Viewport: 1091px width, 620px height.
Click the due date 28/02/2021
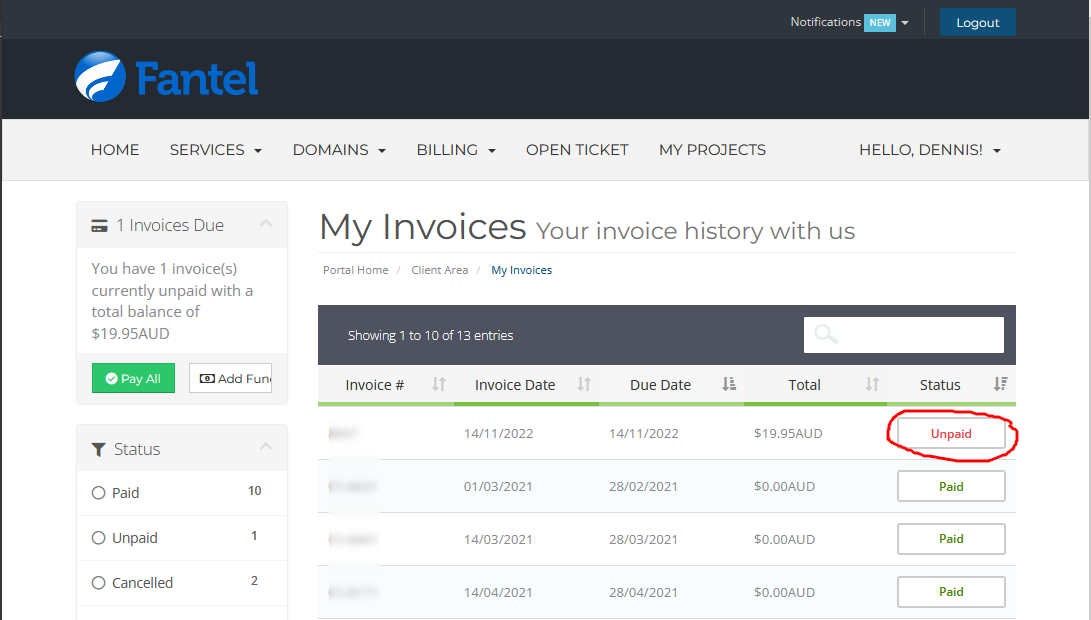pos(644,486)
